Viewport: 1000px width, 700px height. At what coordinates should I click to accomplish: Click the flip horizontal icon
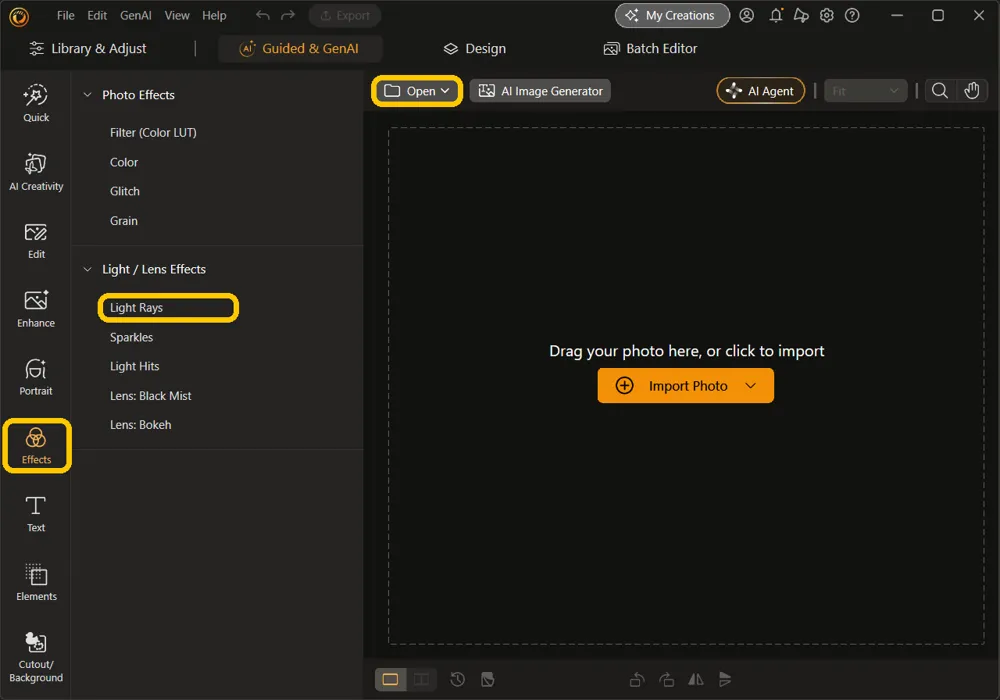pos(696,680)
